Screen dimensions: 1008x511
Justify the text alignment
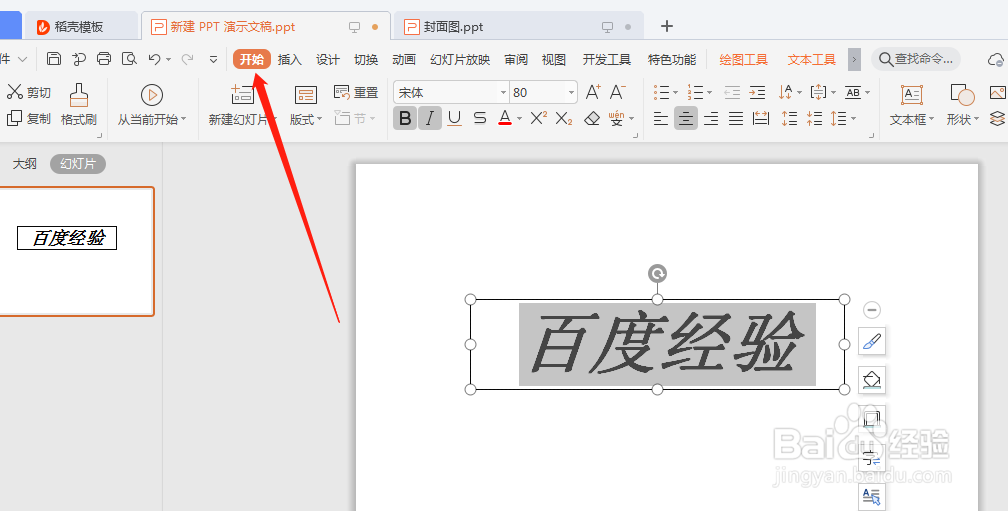(736, 118)
